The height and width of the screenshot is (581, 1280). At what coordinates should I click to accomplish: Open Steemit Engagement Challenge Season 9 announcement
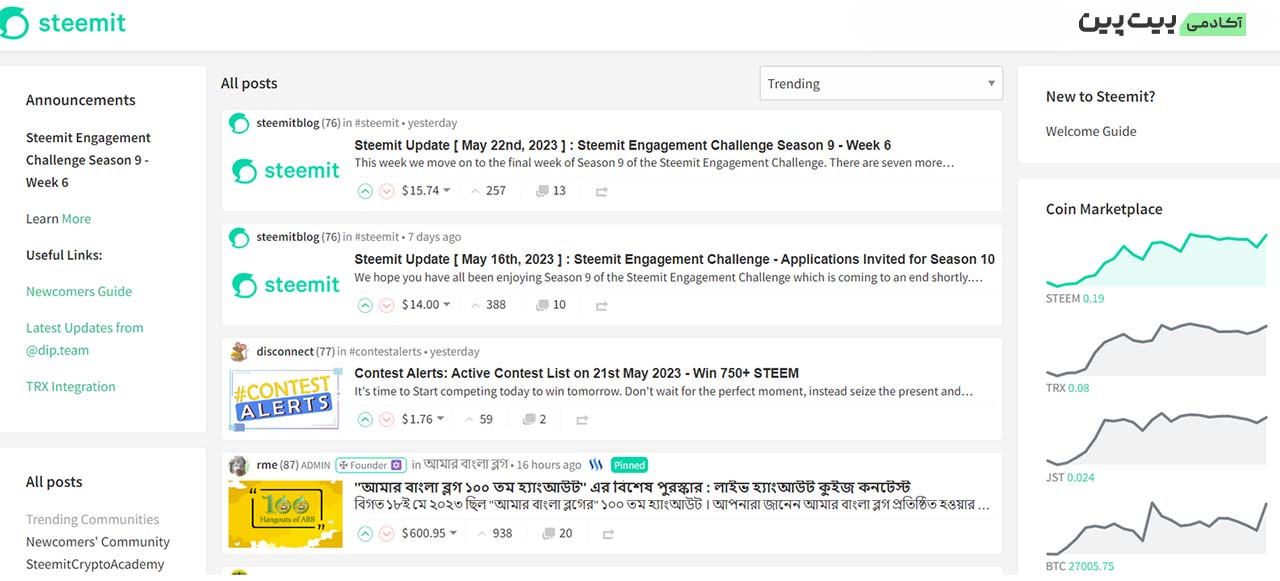tap(88, 160)
